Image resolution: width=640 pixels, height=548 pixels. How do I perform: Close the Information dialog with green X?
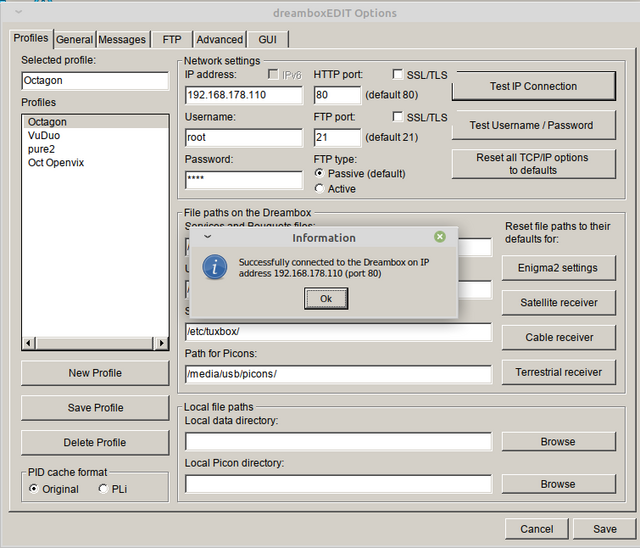coord(440,237)
